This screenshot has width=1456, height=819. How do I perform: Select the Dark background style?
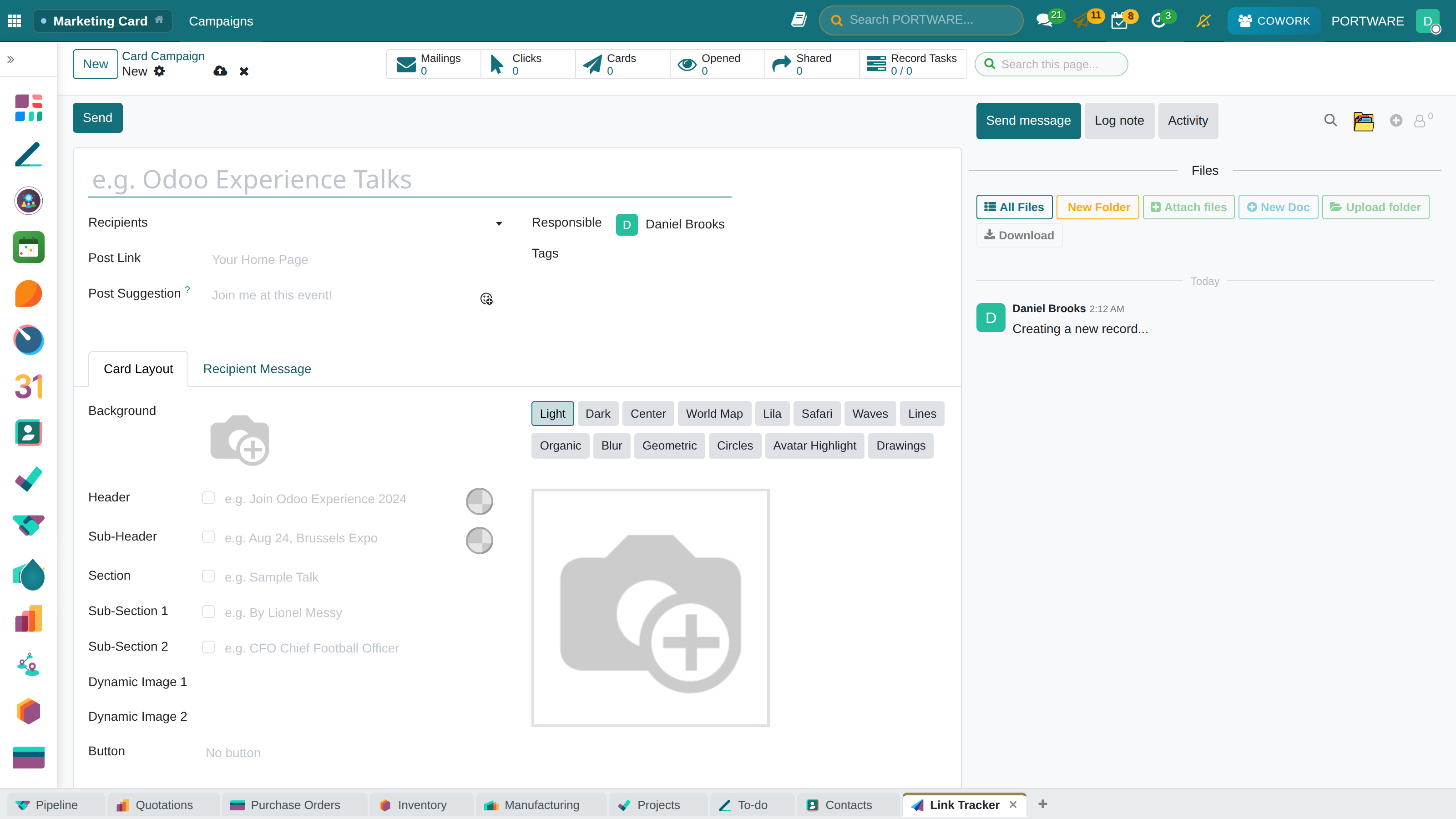pyautogui.click(x=597, y=414)
